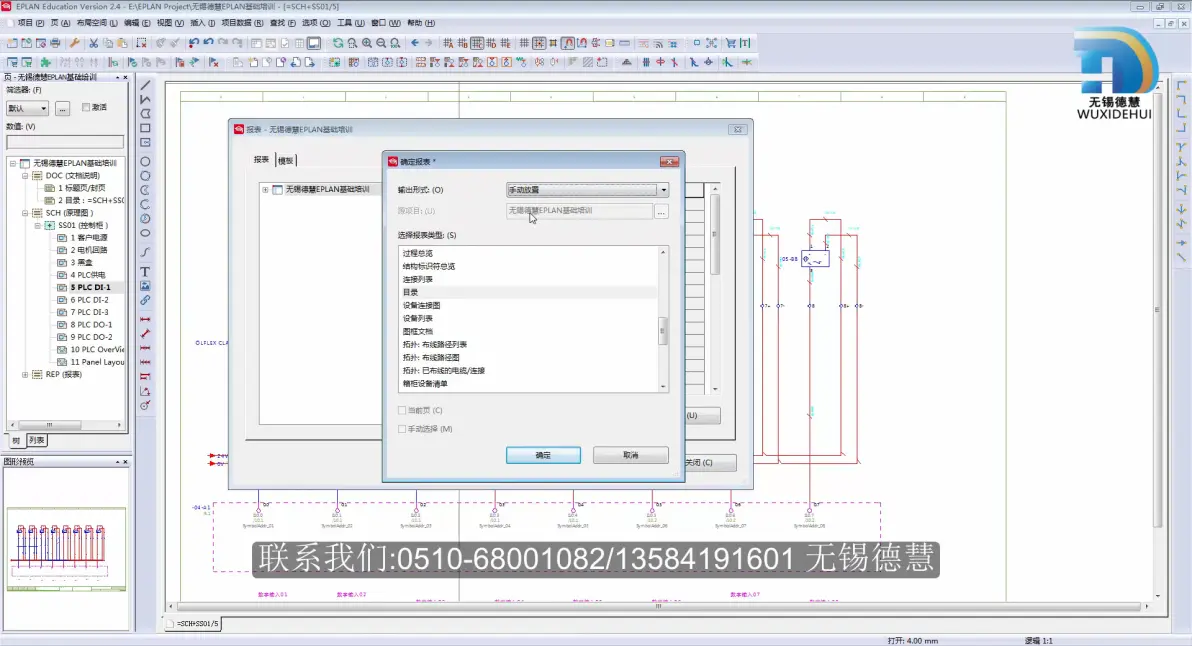Toggle the 当前页 (C) checkbox
This screenshot has height=646, width=1192.
402,410
